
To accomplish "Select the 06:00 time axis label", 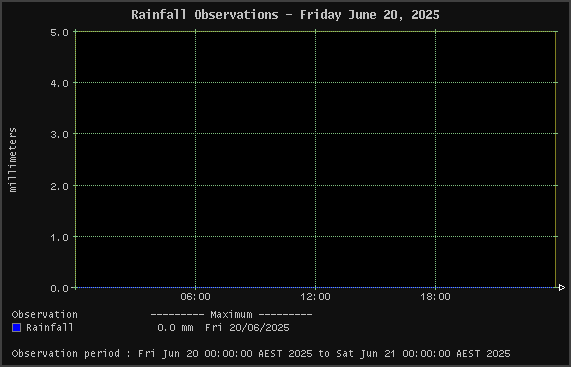I will tap(196, 297).
